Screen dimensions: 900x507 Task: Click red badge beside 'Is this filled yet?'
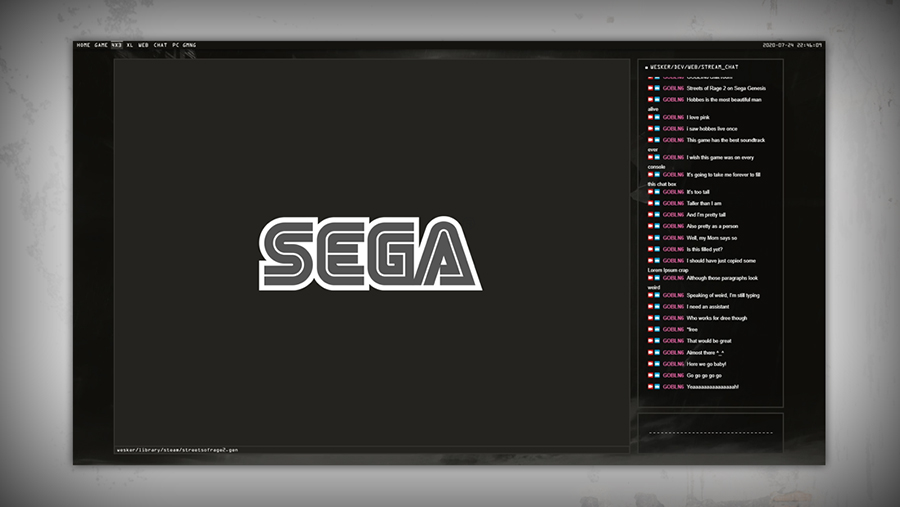click(650, 249)
